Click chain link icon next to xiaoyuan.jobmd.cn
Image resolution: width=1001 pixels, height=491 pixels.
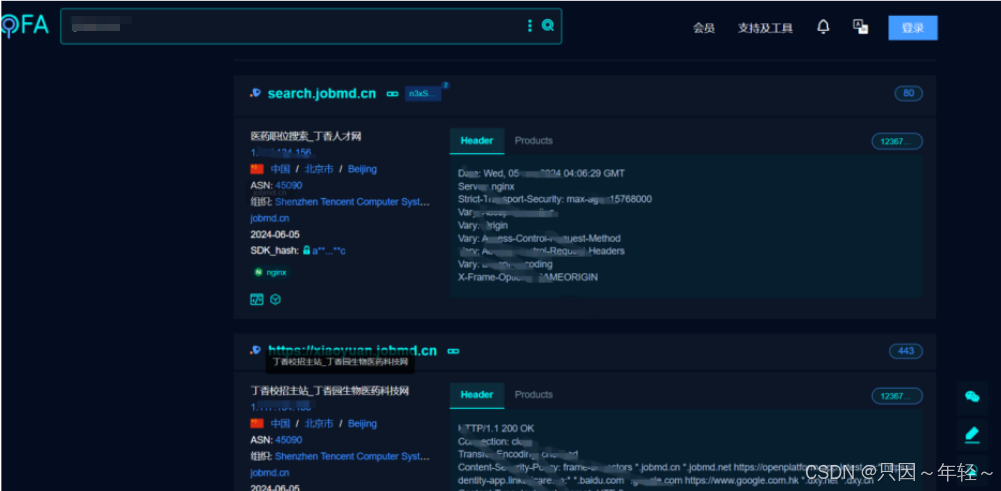453,351
